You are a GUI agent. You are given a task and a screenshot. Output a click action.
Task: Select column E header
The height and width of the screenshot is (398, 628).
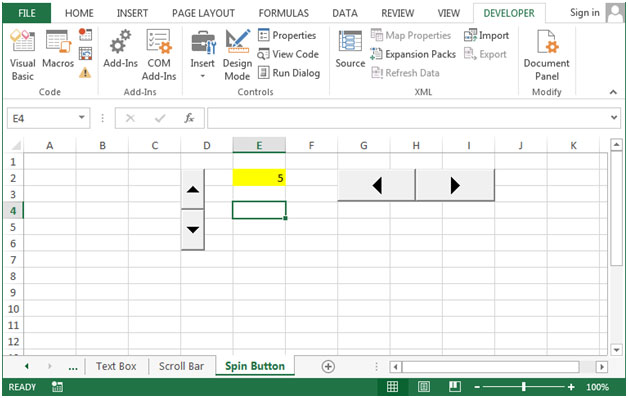(259, 145)
